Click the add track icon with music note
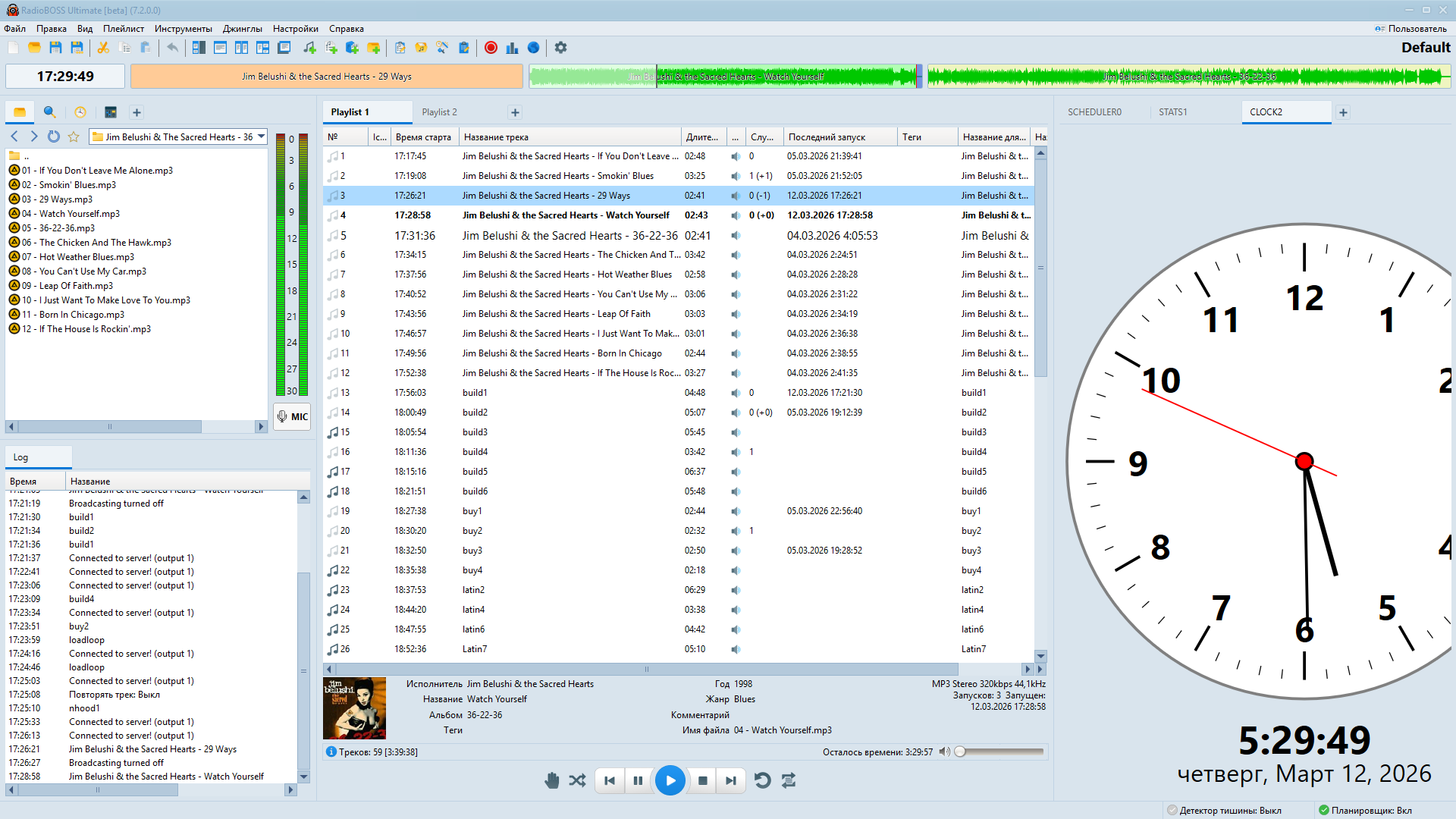This screenshot has height=819, width=1456. coord(309,48)
